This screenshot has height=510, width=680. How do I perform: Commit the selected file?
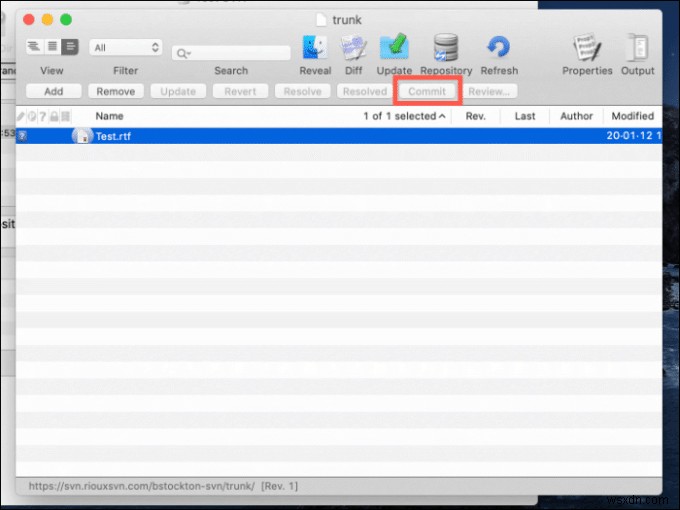pos(427,92)
